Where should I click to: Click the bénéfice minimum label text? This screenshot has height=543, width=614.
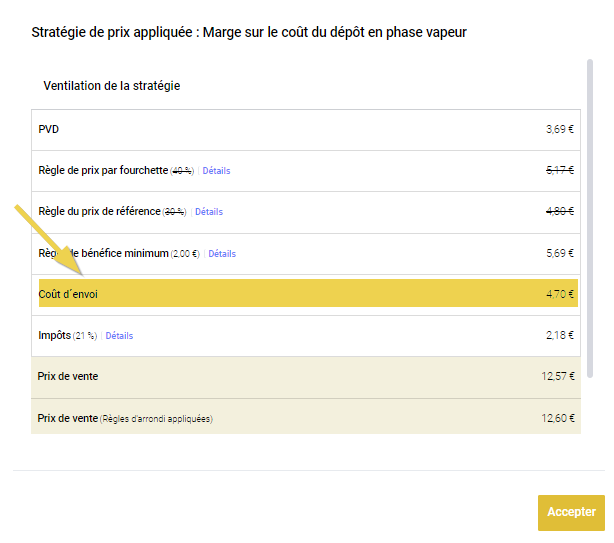point(120,254)
